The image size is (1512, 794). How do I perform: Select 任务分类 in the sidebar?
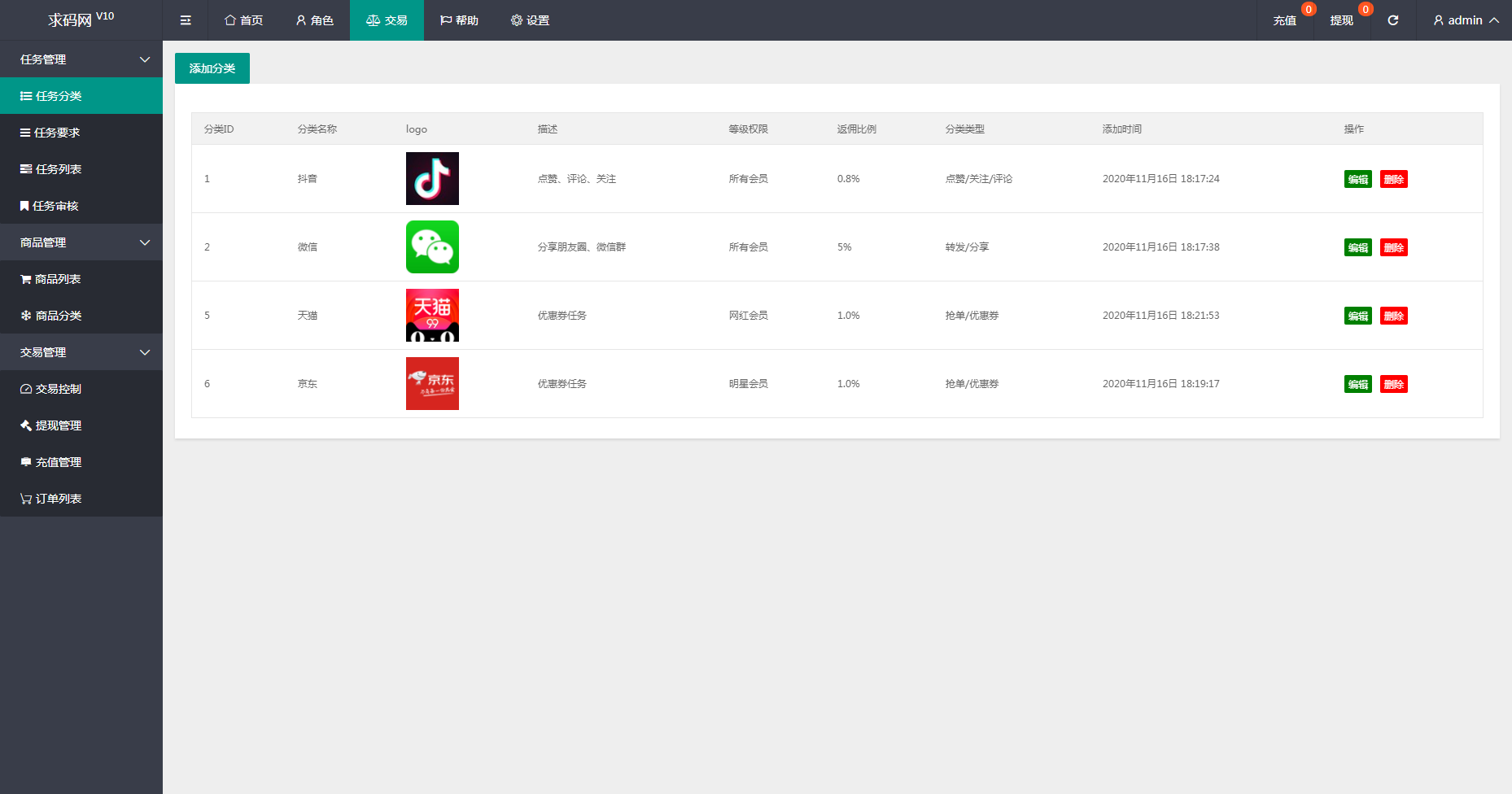[81, 96]
